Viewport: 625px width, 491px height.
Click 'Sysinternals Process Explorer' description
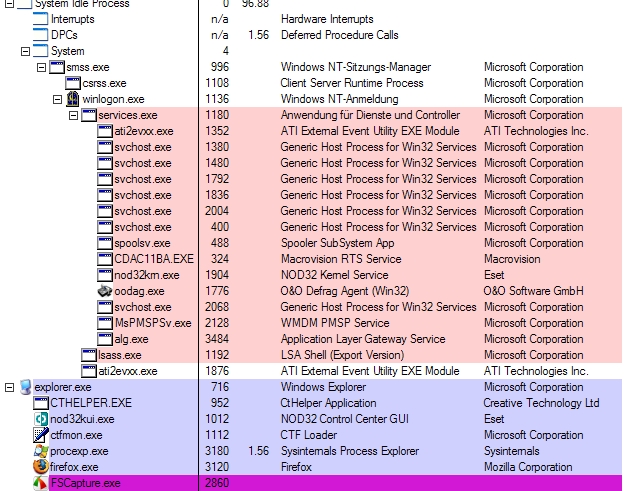350,451
